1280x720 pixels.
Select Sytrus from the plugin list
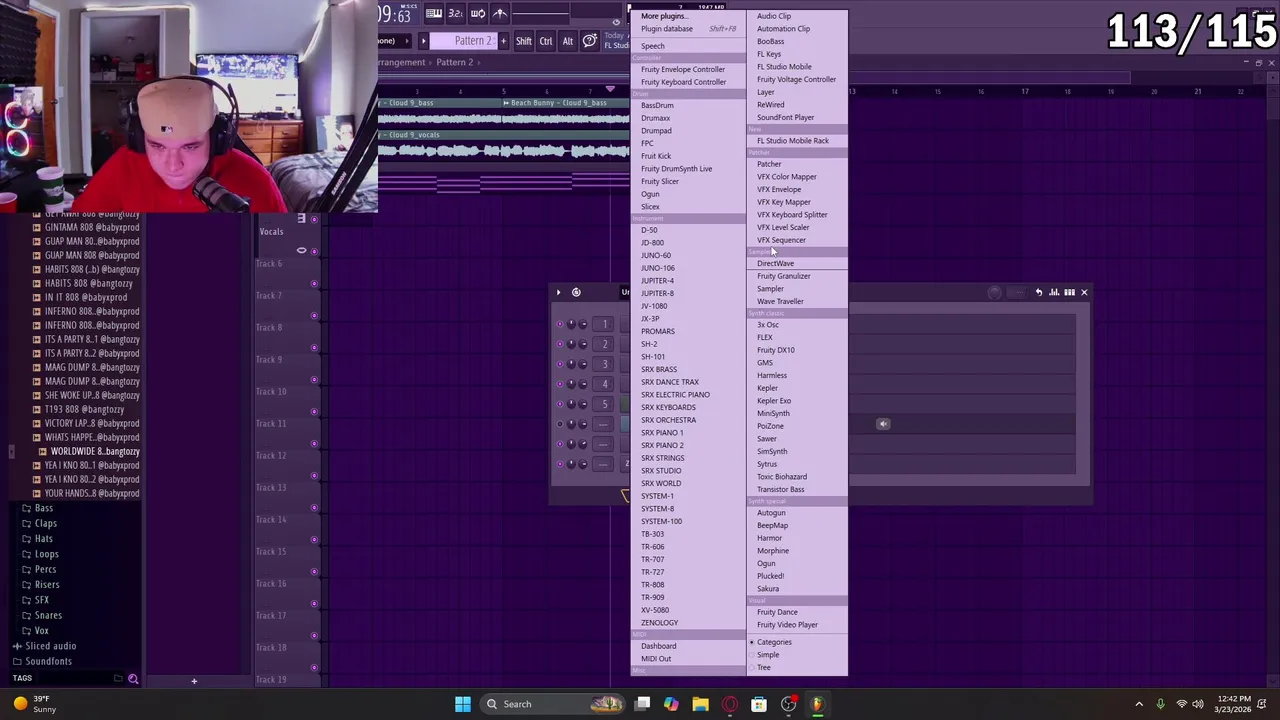767,464
